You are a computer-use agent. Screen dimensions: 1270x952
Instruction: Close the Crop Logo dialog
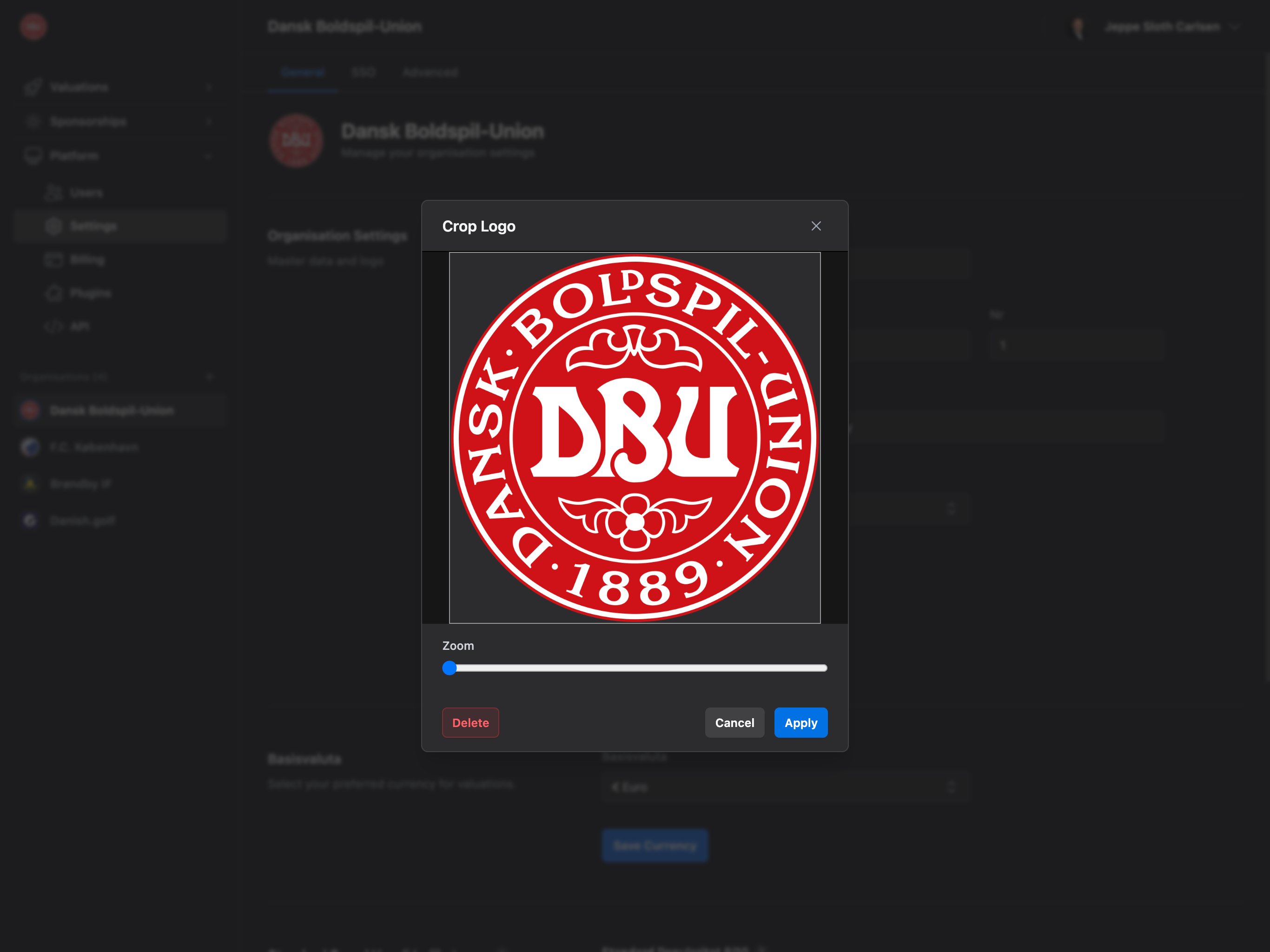click(x=816, y=225)
